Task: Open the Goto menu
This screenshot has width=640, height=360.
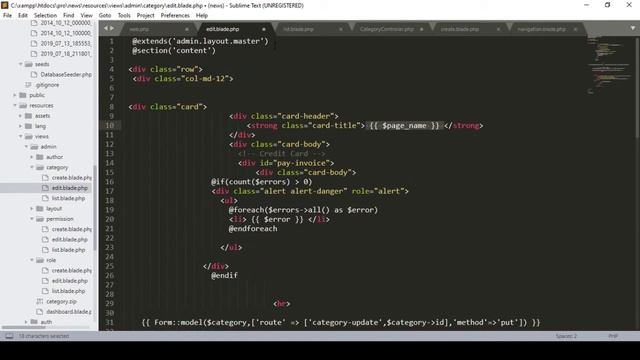Action: point(105,15)
